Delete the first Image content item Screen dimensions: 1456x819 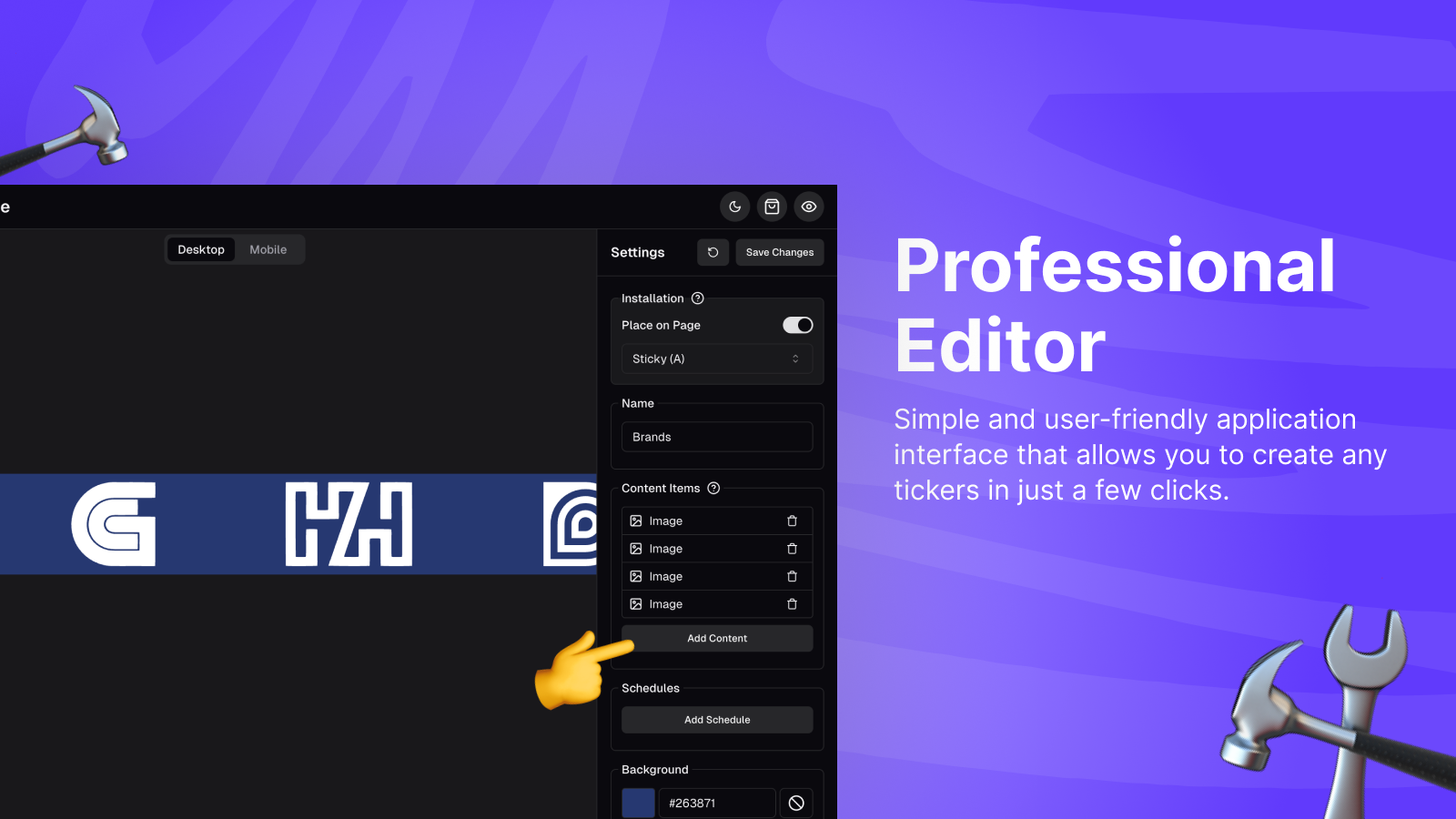(x=792, y=521)
